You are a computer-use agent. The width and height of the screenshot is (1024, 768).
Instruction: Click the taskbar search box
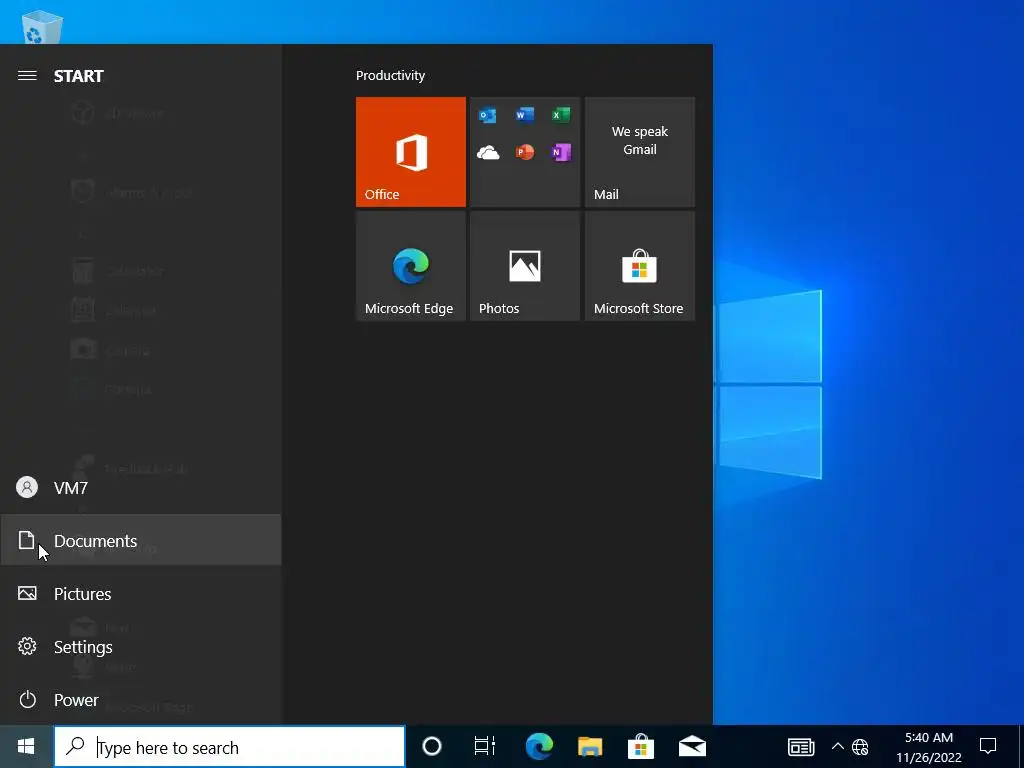pyautogui.click(x=229, y=746)
